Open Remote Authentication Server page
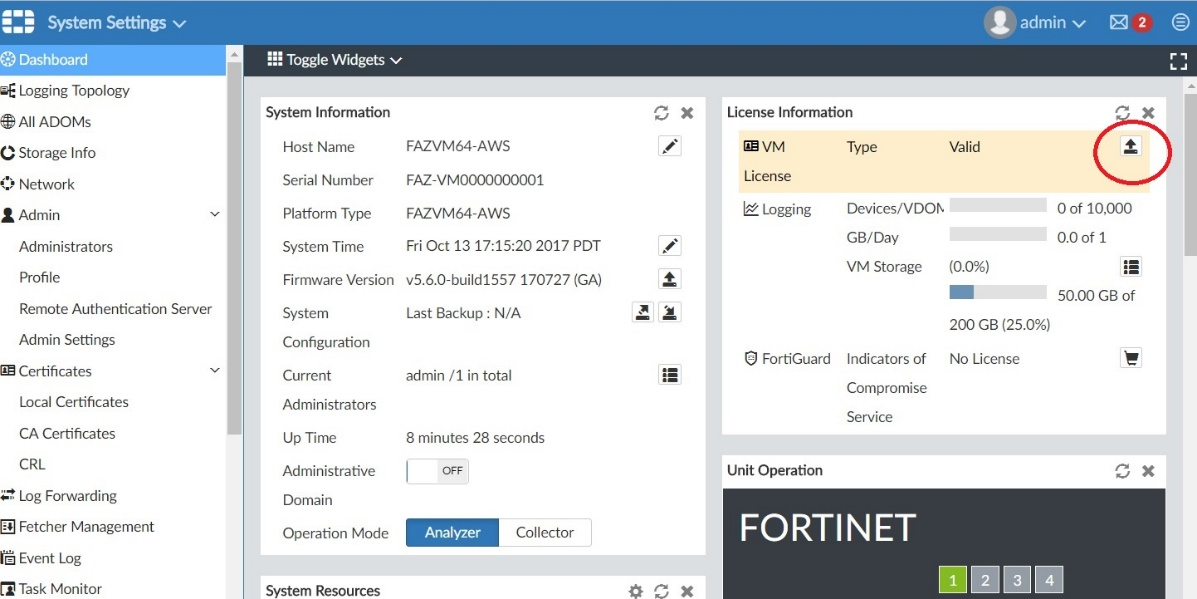 click(x=115, y=309)
